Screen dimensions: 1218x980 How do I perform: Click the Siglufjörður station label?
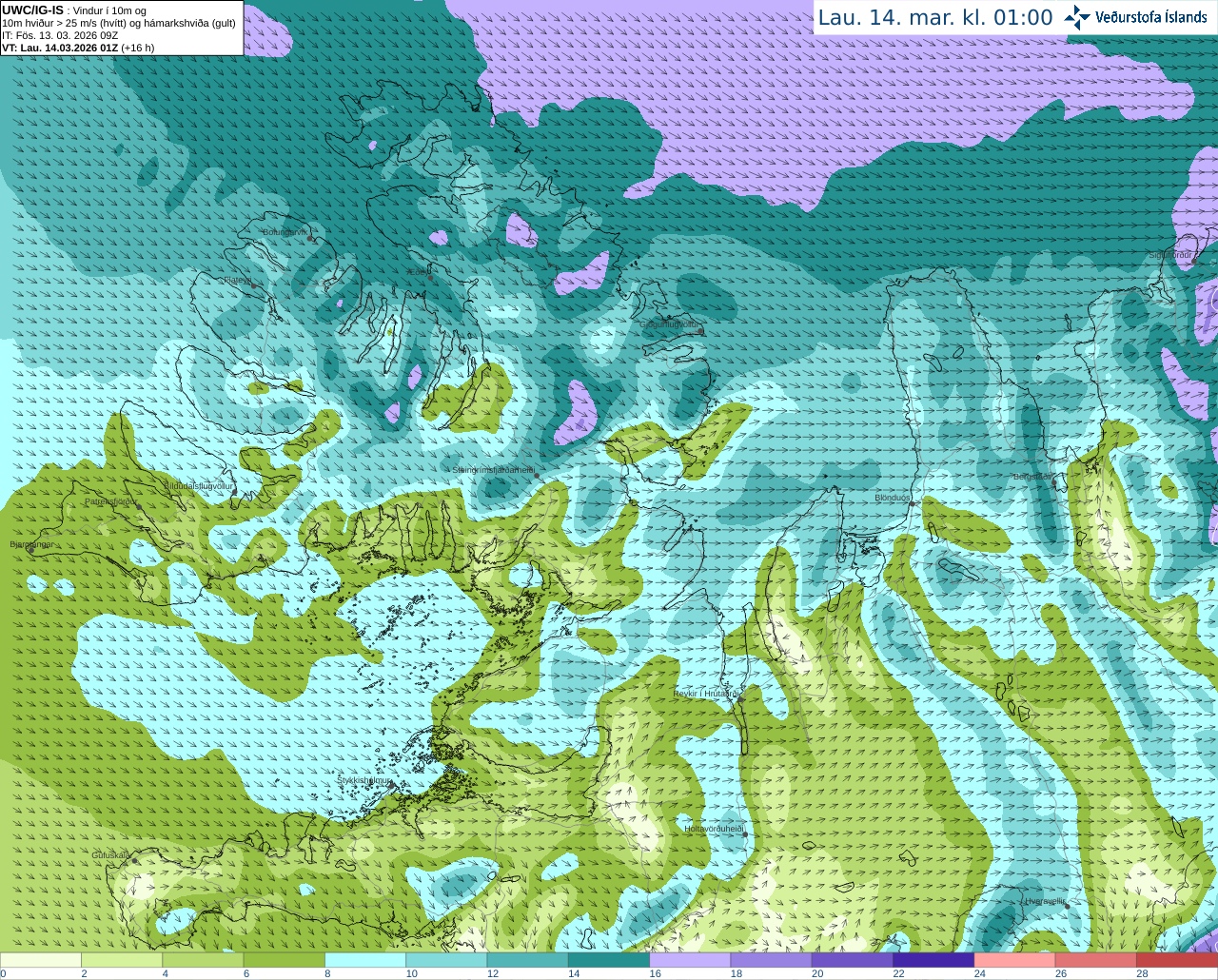(1170, 255)
